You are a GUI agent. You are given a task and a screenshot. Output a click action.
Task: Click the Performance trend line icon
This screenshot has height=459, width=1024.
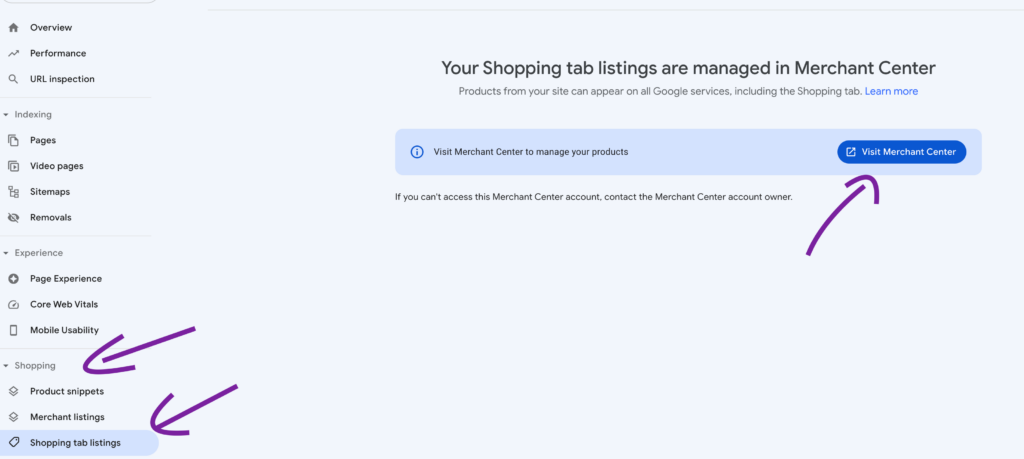[x=13, y=54]
